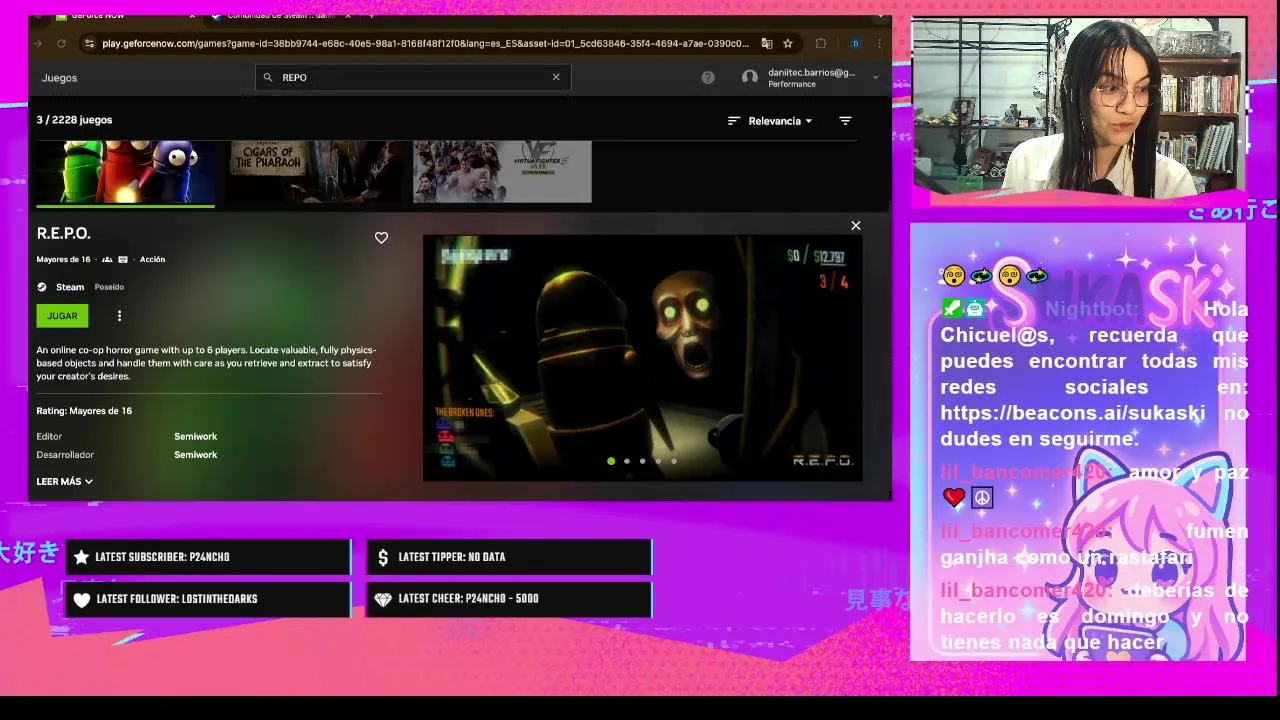Viewport: 1280px width, 720px height.
Task: Click the multiplayer people icon
Action: (107, 259)
